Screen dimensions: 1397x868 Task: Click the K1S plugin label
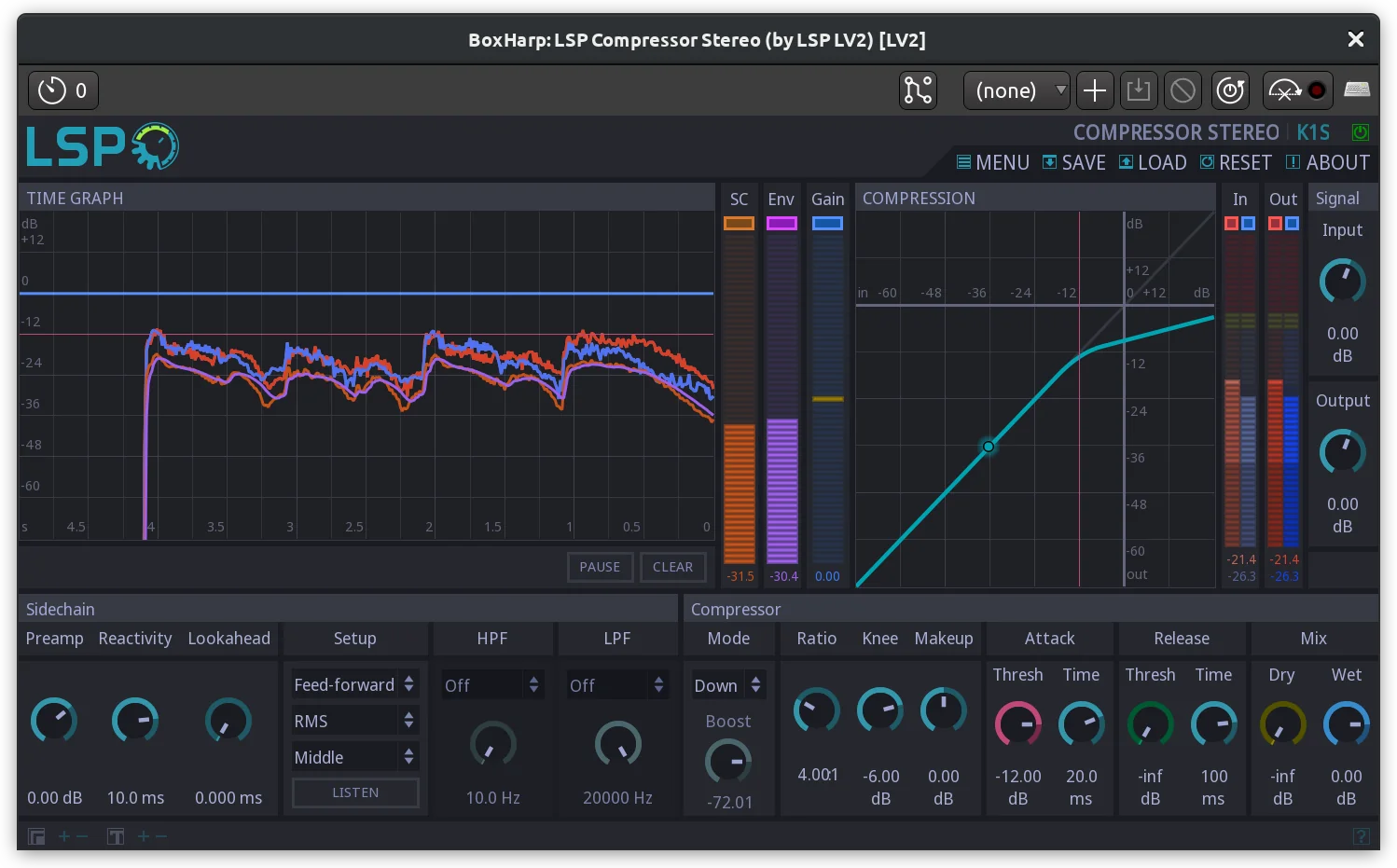point(1313,132)
